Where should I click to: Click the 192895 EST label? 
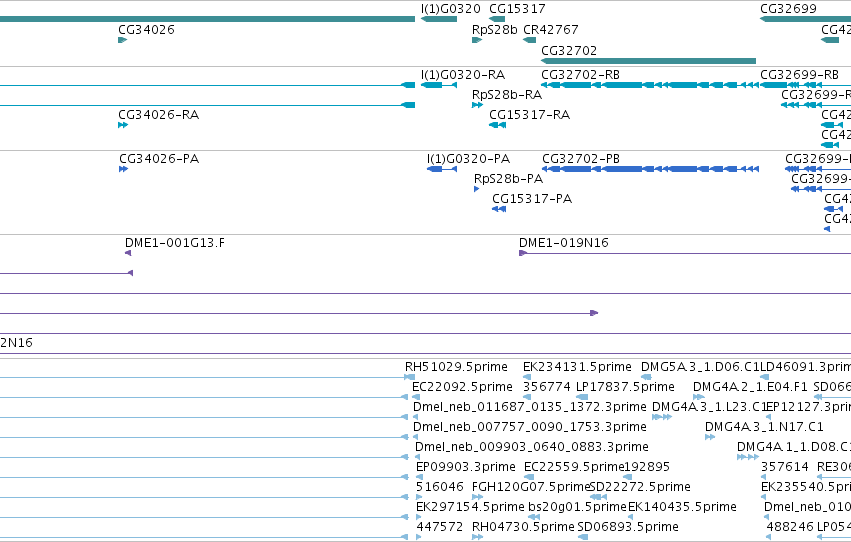coord(647,467)
